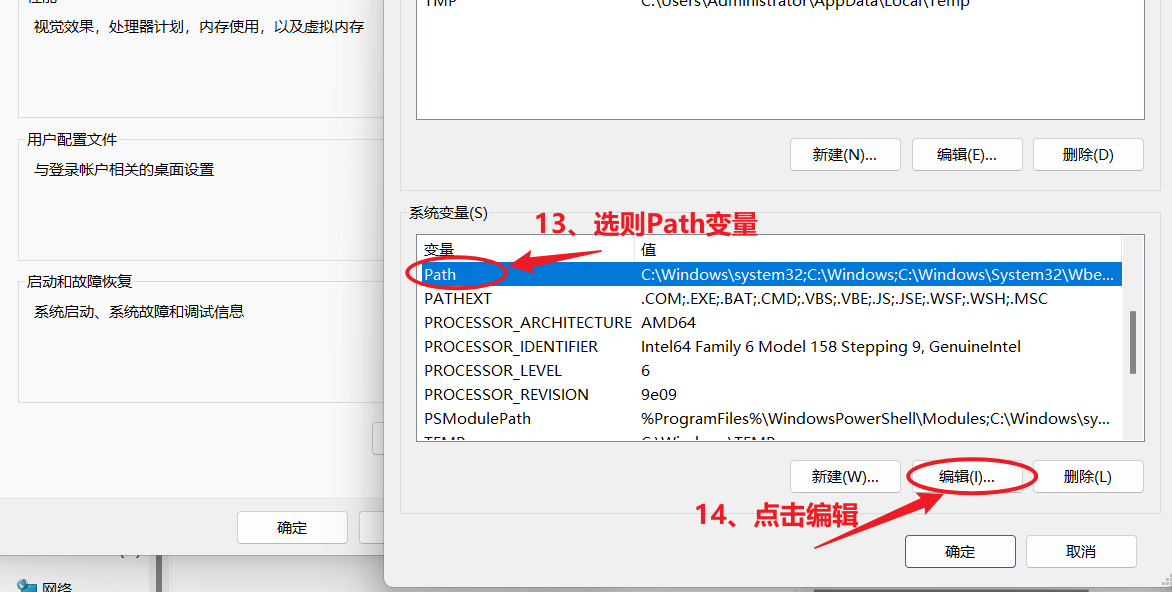
Task: Select the Path system variable row
Action: (x=769, y=274)
